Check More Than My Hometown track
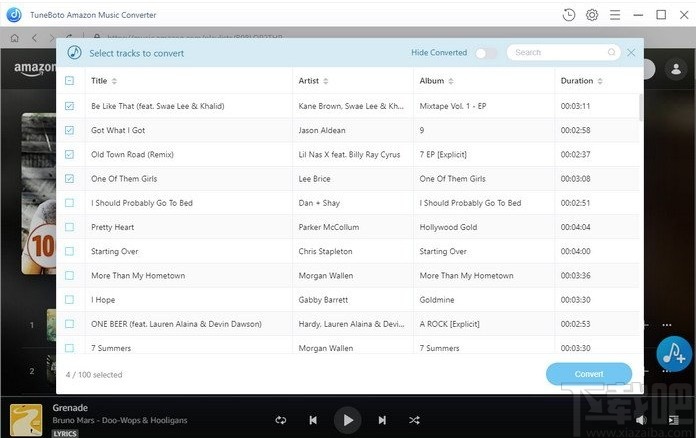Screen dimensions: 696x438 coord(70,276)
